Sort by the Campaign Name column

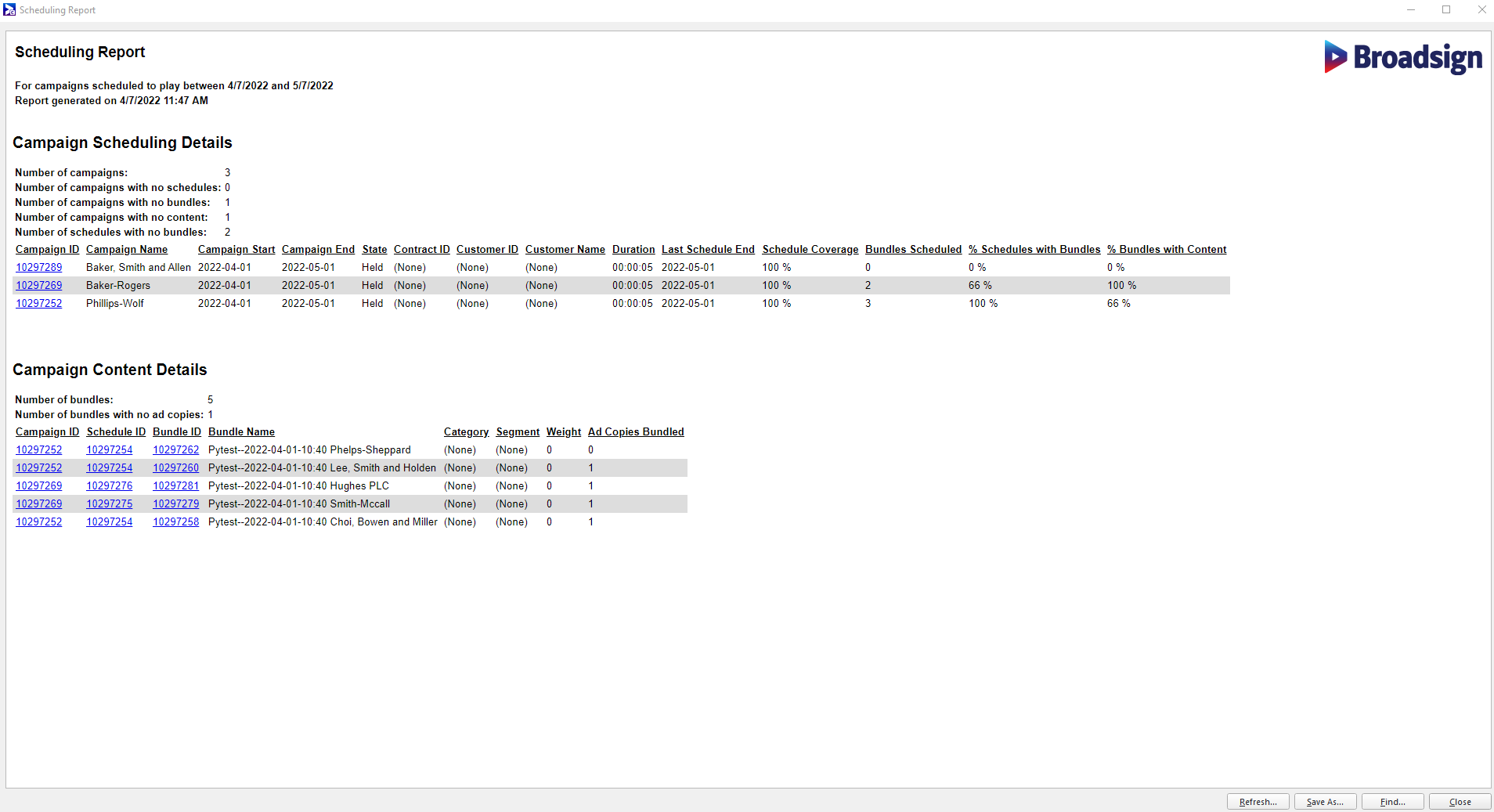127,249
